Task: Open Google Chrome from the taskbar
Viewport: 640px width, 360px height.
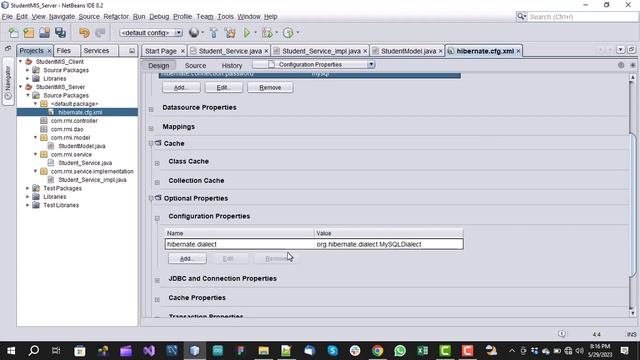Action: click(x=378, y=350)
